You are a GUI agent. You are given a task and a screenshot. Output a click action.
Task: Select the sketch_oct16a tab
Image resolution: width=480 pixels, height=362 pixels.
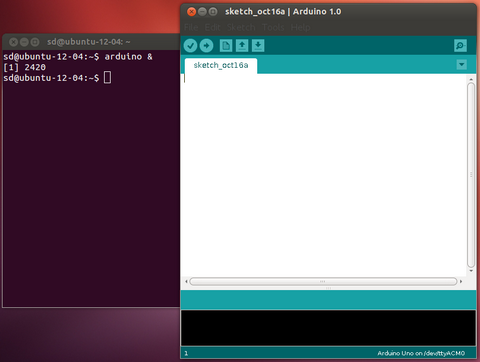click(221, 65)
